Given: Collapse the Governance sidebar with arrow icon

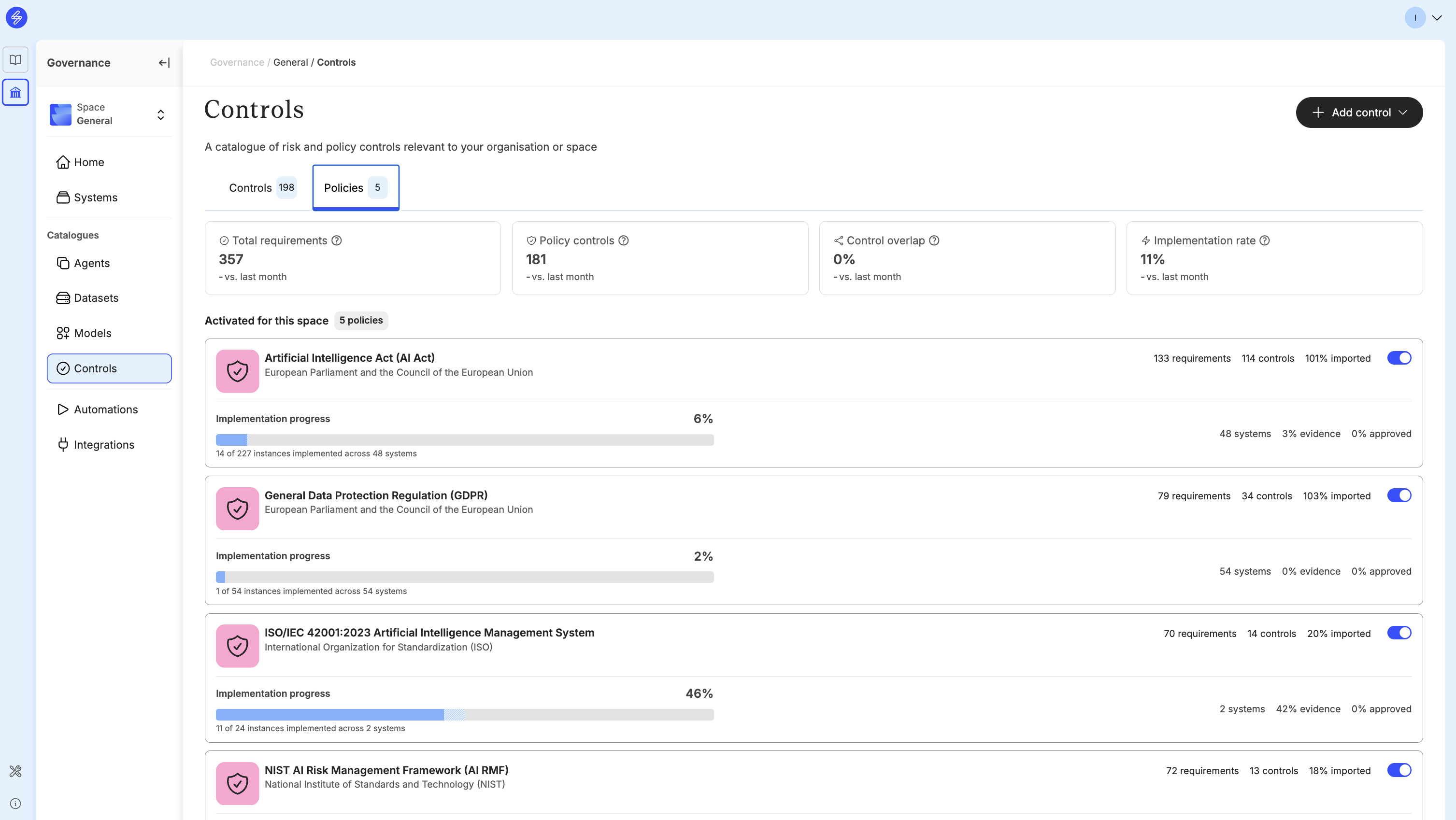Looking at the screenshot, I should 164,63.
